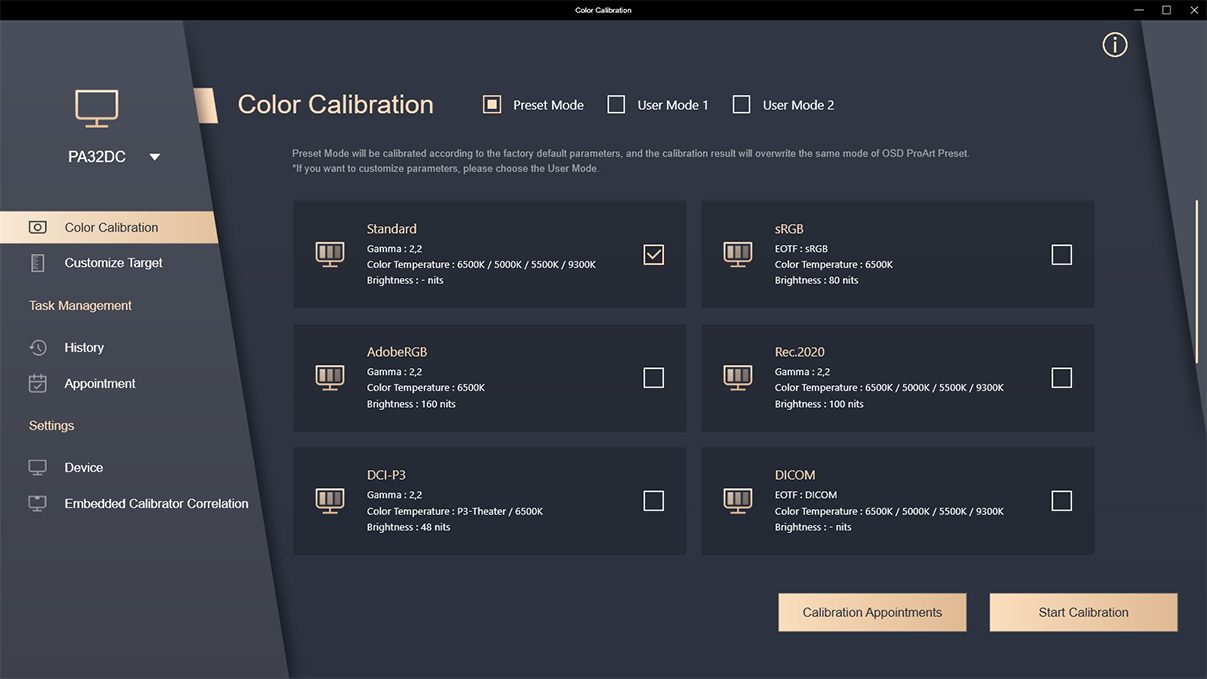The width and height of the screenshot is (1207, 679).
Task: Click the large monitor icon above PA32DC
Action: (97, 108)
